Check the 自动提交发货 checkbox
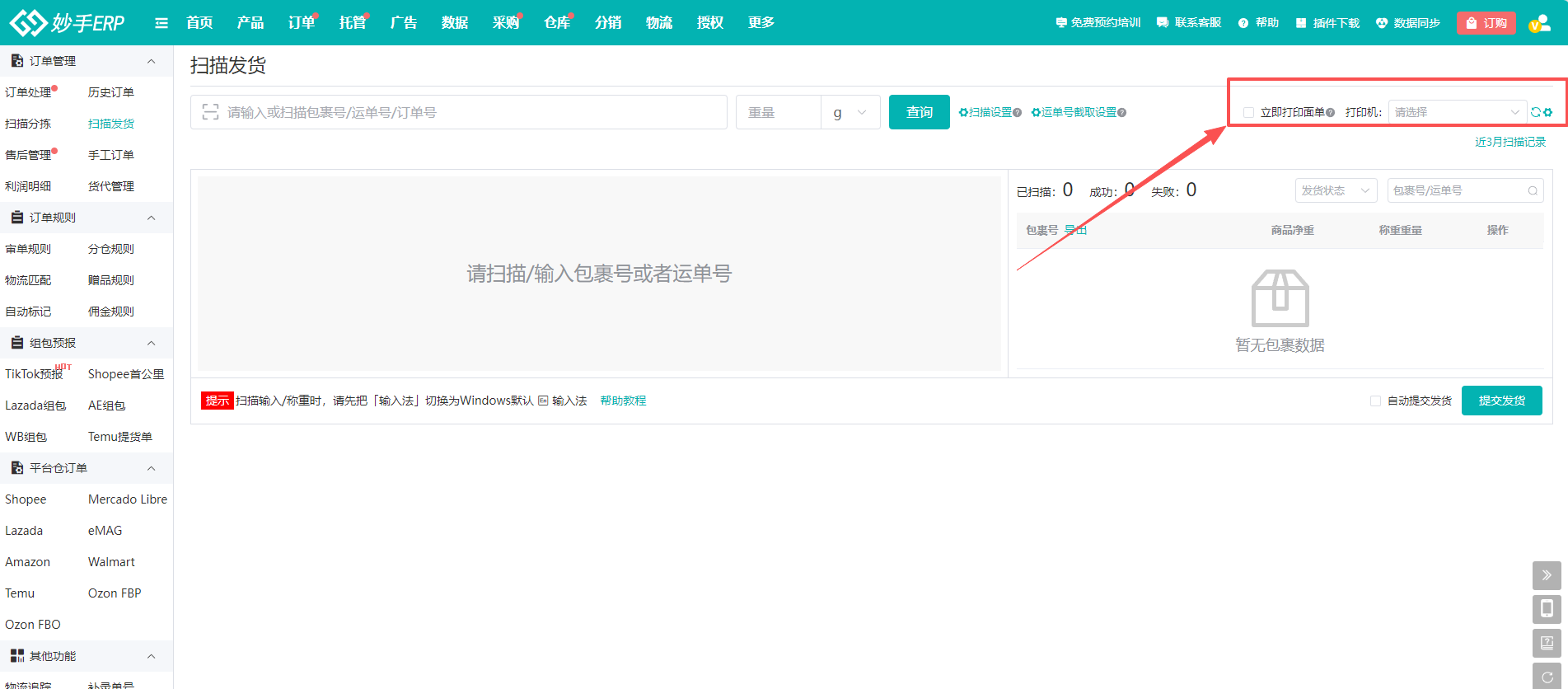The image size is (1568, 689). pos(1375,401)
